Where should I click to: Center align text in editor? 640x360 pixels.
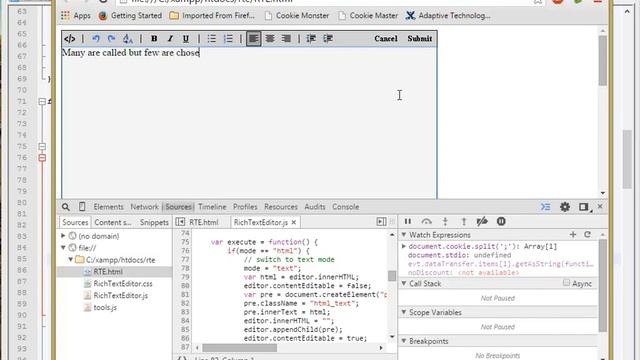coord(270,38)
